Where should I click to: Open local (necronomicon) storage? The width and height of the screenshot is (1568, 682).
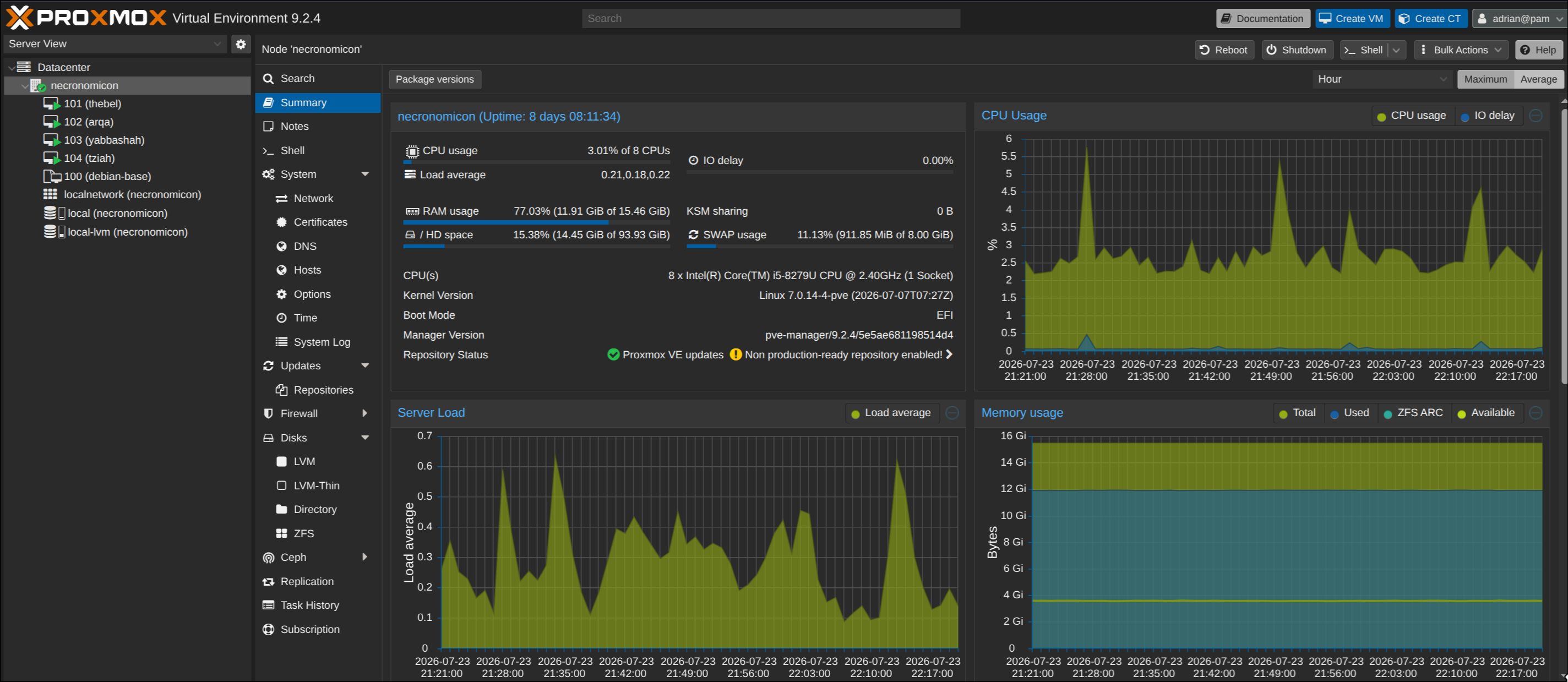[x=117, y=213]
